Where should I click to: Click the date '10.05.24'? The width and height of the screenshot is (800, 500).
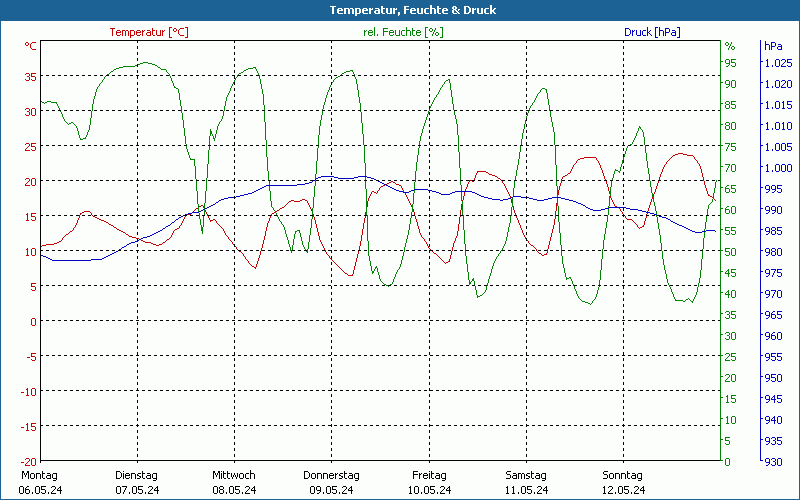(x=429, y=490)
